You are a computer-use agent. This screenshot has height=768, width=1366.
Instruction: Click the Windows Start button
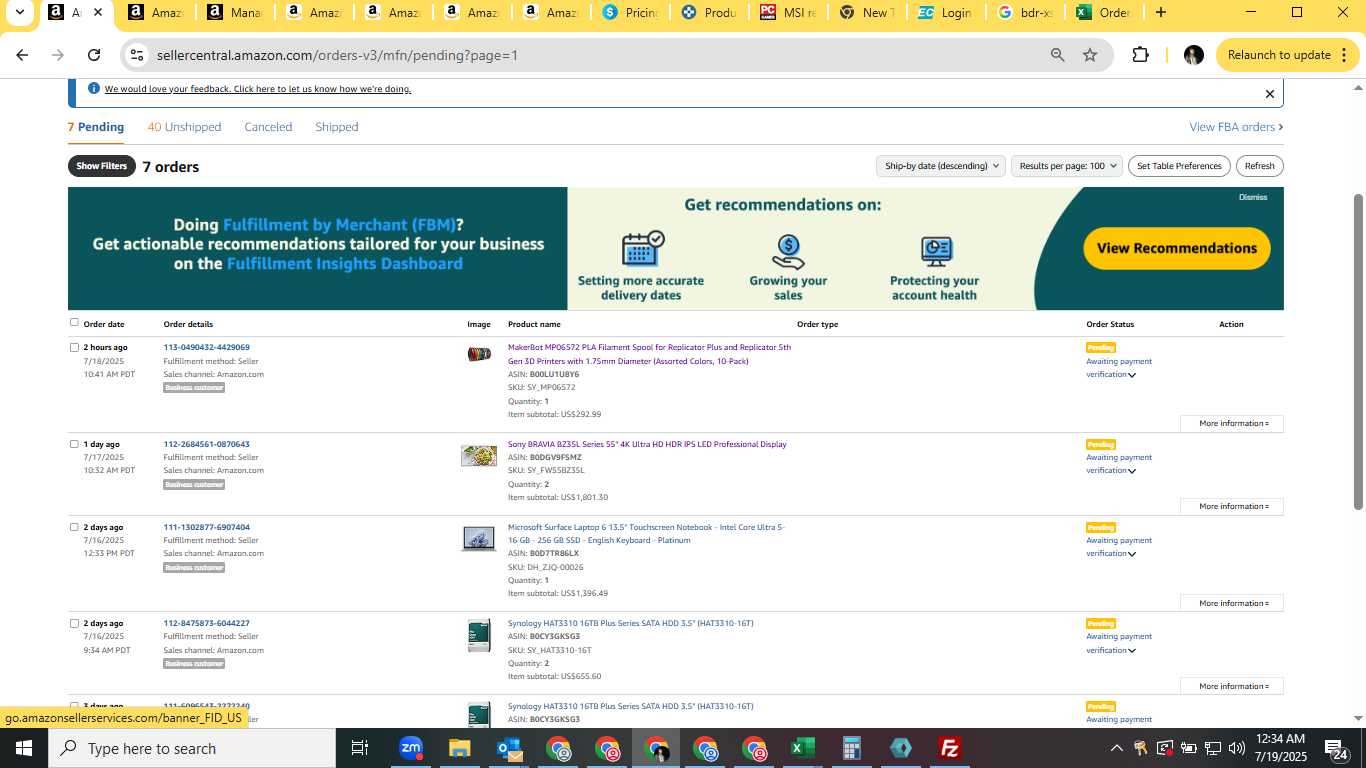(x=23, y=748)
